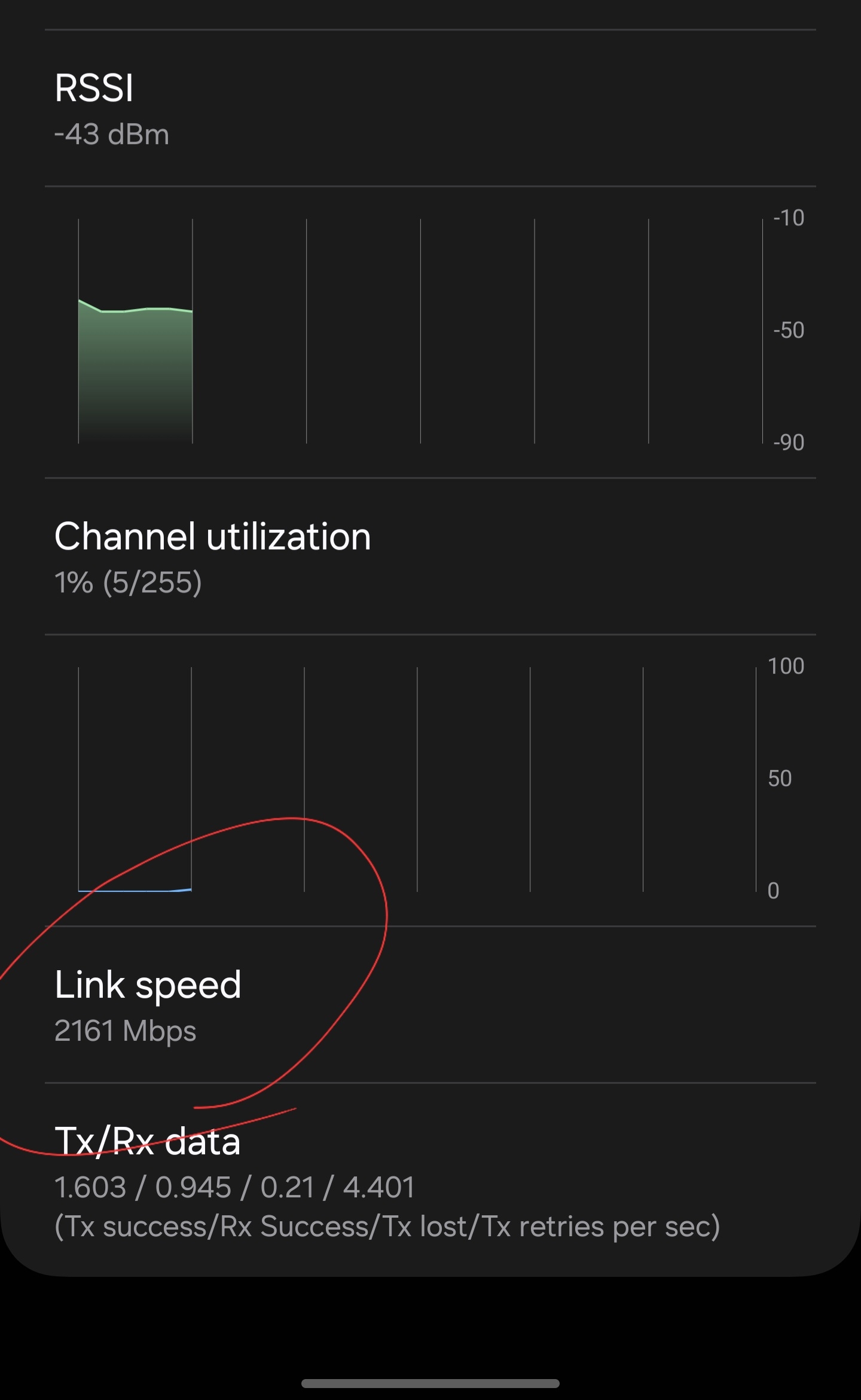The width and height of the screenshot is (861, 1400).
Task: Tap the RSSI heading
Action: (94, 88)
